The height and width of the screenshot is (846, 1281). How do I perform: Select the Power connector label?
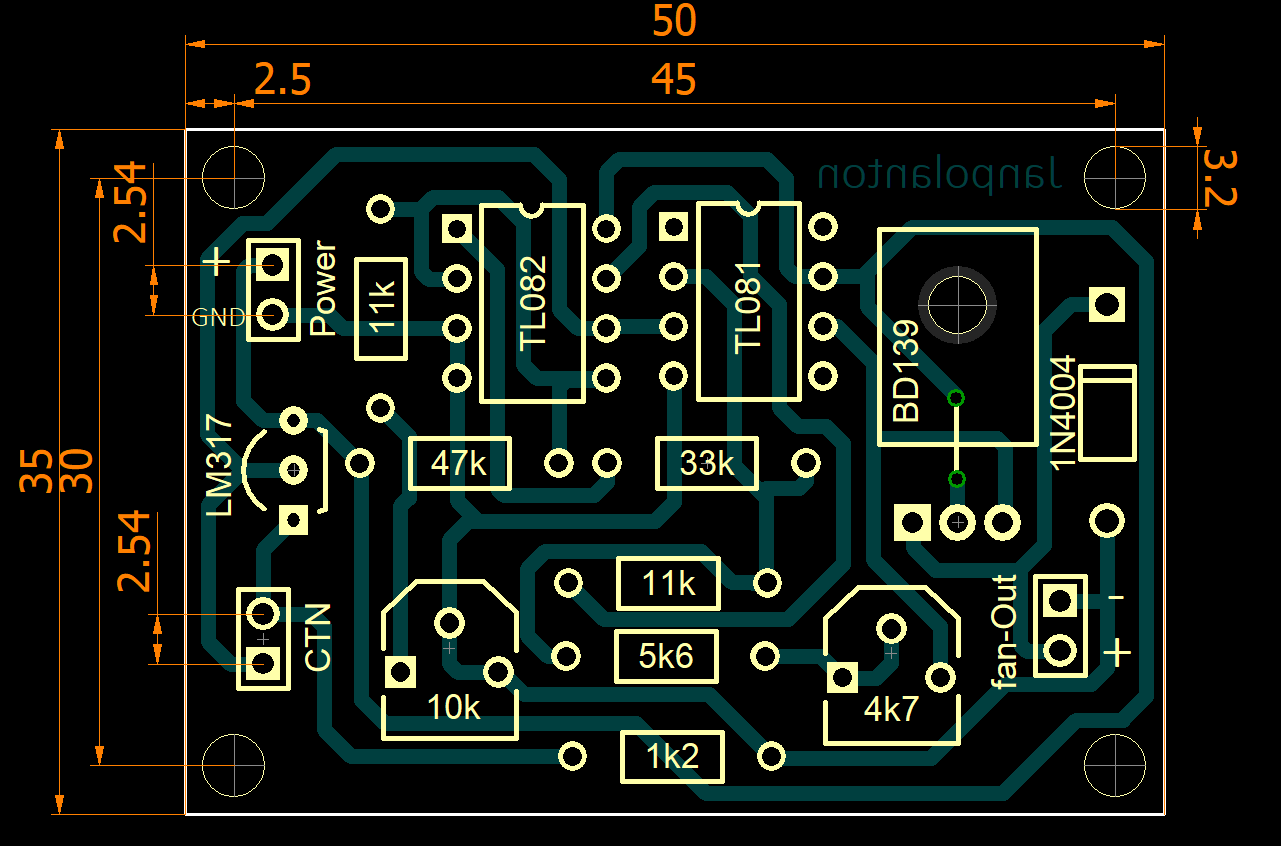(x=323, y=289)
